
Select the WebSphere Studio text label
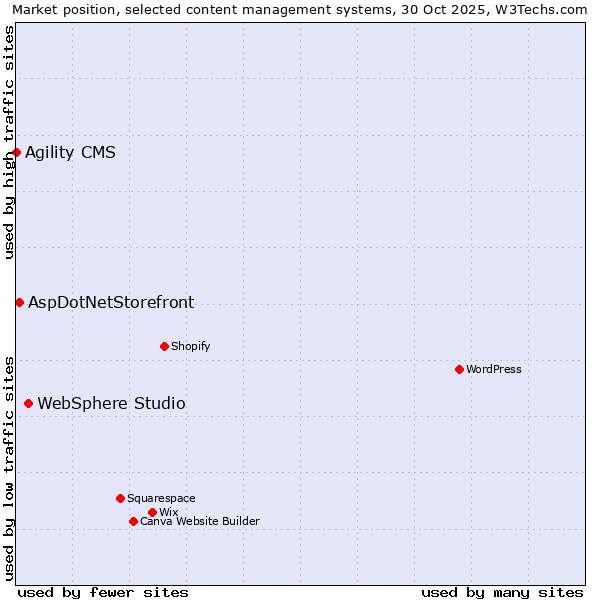click(x=111, y=403)
